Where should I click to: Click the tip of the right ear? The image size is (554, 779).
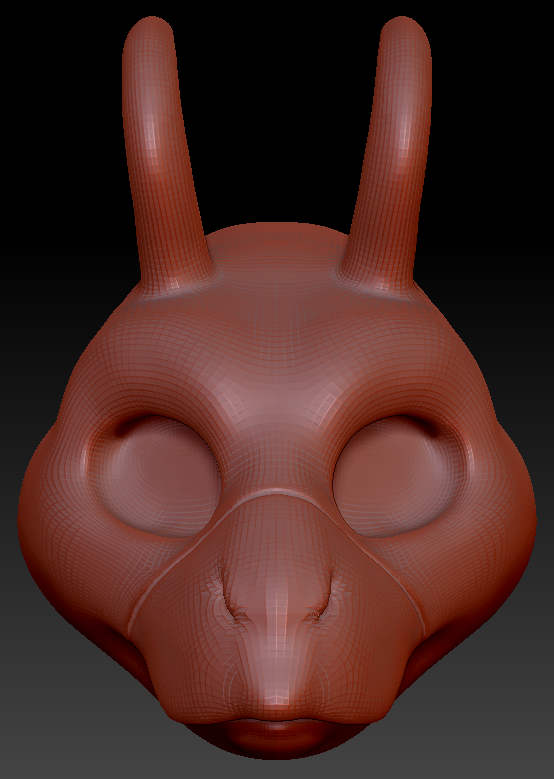pos(405,30)
